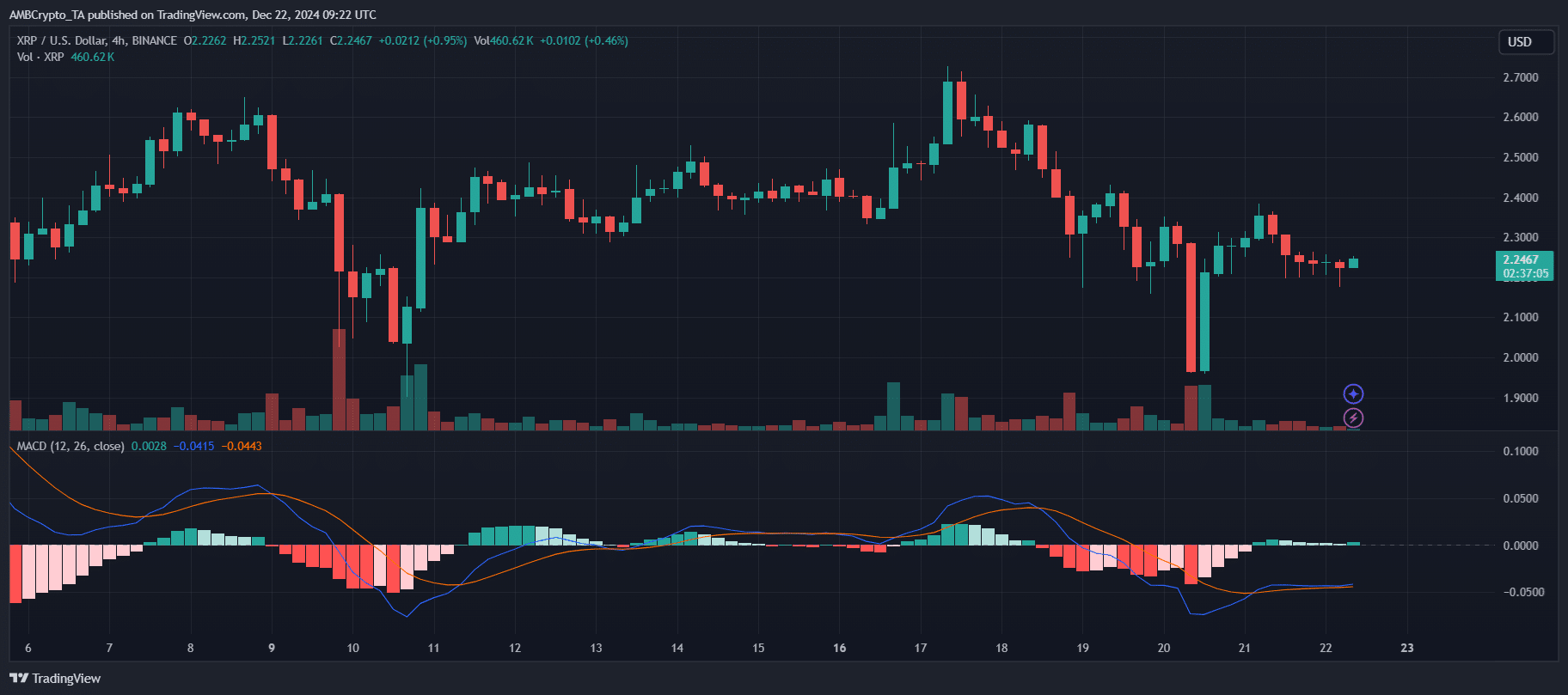
Task: Click the change value +0.0212 (+0.95%)
Action: click(423, 40)
